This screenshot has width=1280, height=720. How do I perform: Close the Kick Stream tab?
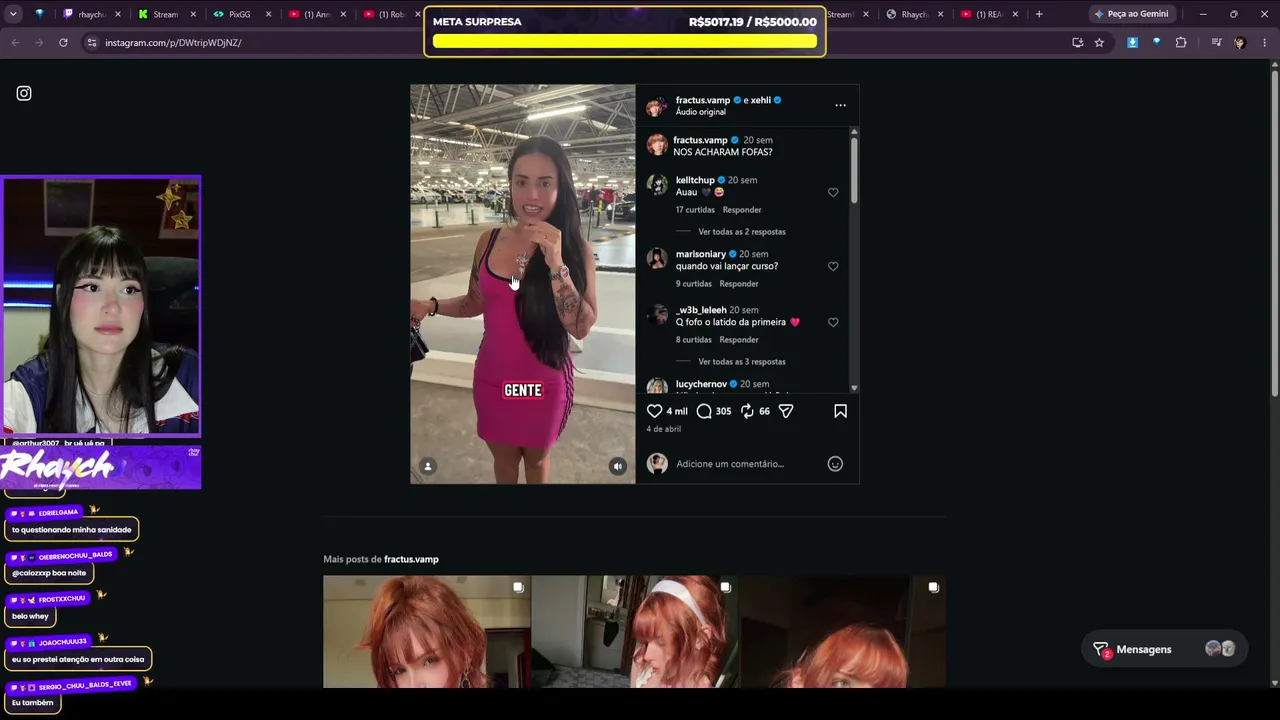click(192, 14)
